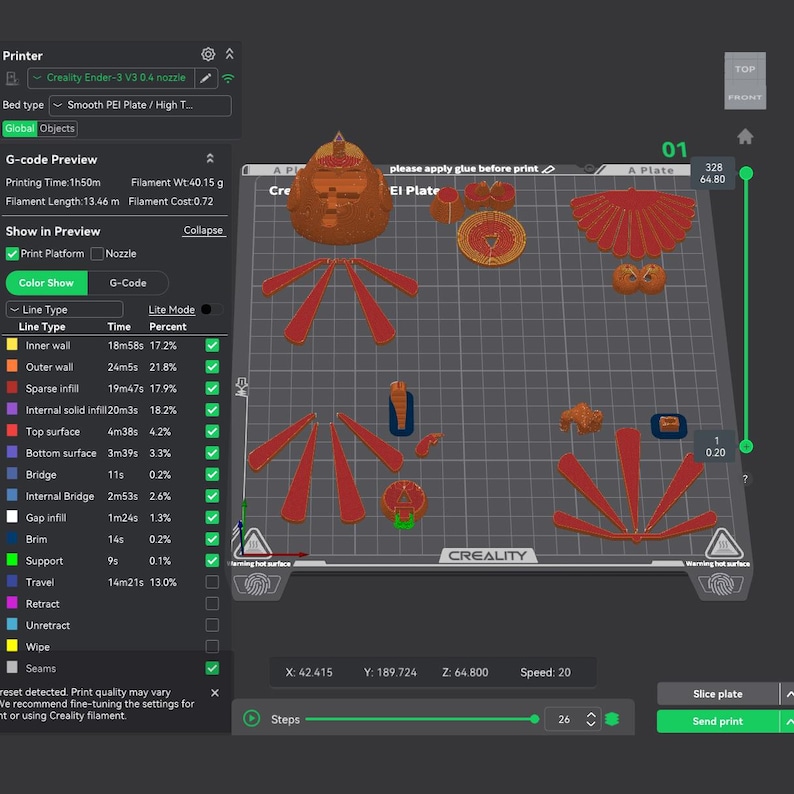Click the Filament Cost value text
This screenshot has width=794, height=794.
coord(171,202)
